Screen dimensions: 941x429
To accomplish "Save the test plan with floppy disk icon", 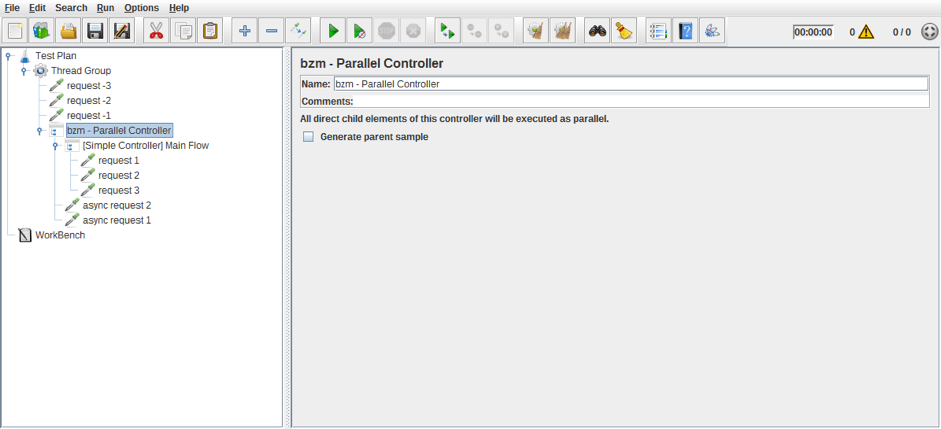I will [95, 31].
